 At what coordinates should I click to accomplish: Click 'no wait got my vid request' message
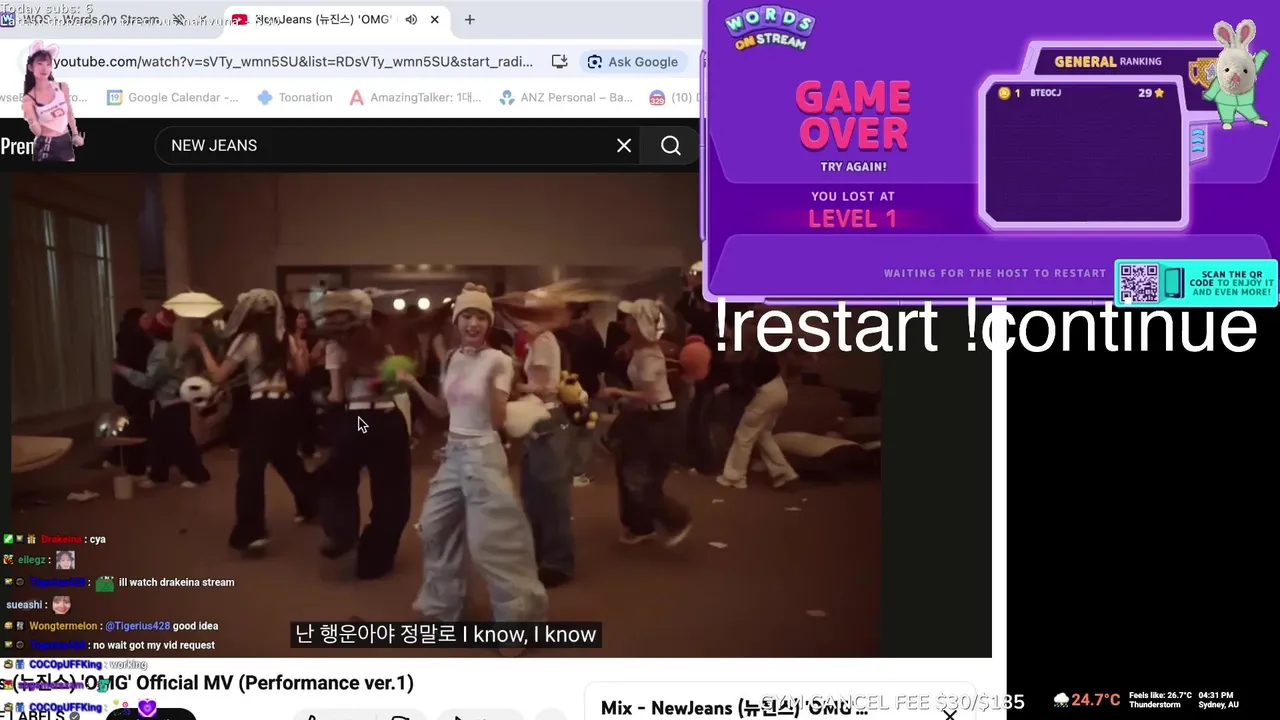154,645
